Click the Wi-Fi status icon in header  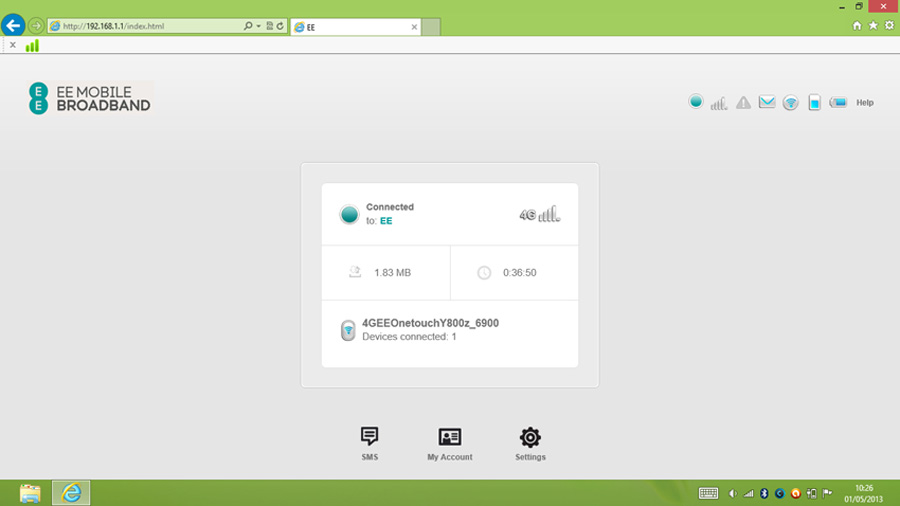790,103
